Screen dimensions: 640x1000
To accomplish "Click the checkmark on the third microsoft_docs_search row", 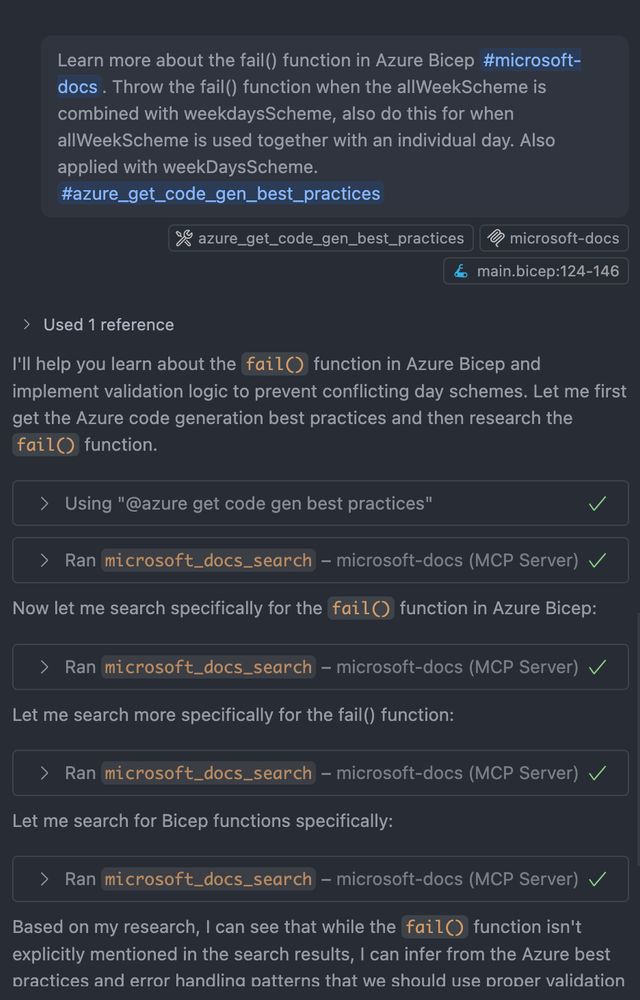I will (597, 774).
